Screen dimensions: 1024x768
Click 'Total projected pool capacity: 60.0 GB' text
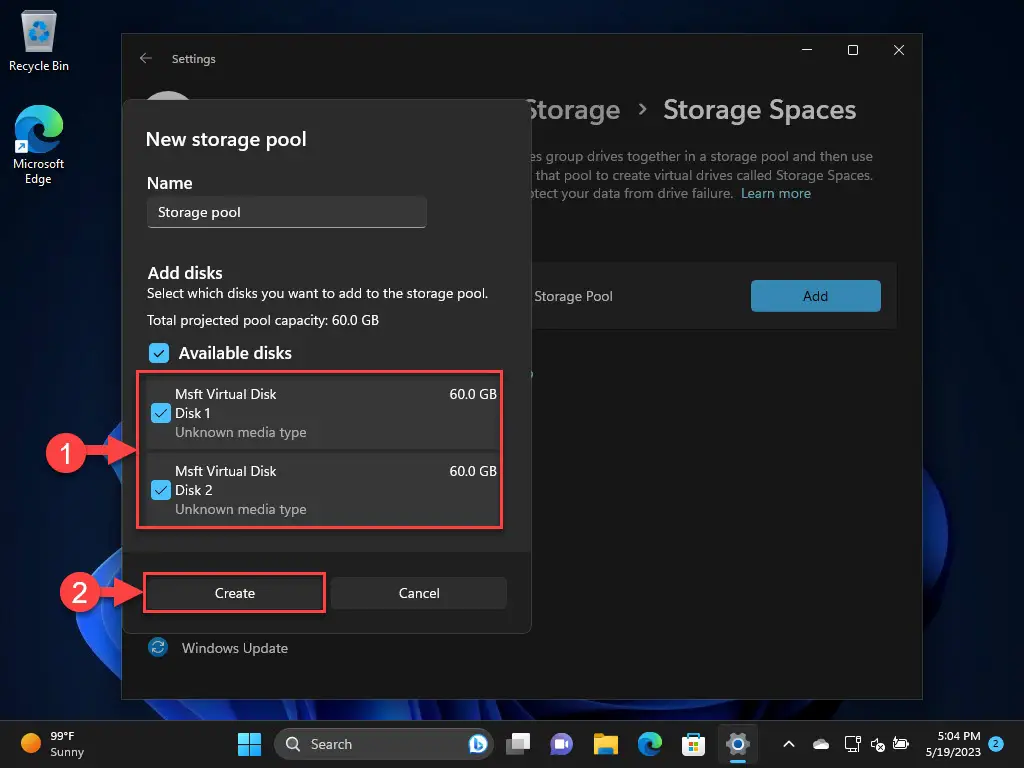(263, 320)
